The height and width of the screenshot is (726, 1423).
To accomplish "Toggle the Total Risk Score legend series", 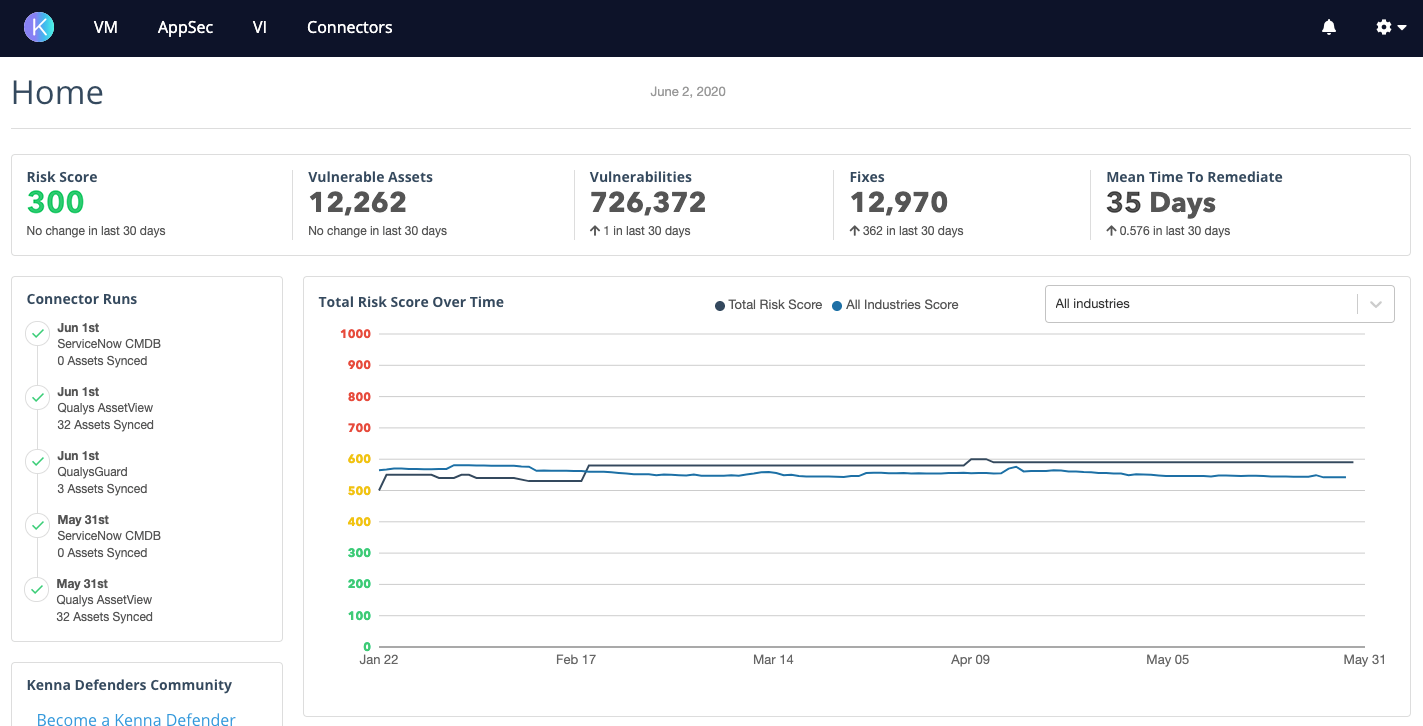I will point(768,305).
